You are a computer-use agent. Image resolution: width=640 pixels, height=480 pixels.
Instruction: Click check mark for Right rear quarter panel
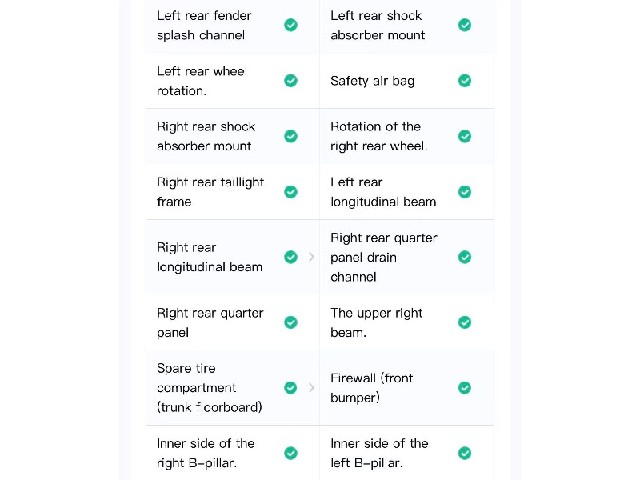pos(291,322)
